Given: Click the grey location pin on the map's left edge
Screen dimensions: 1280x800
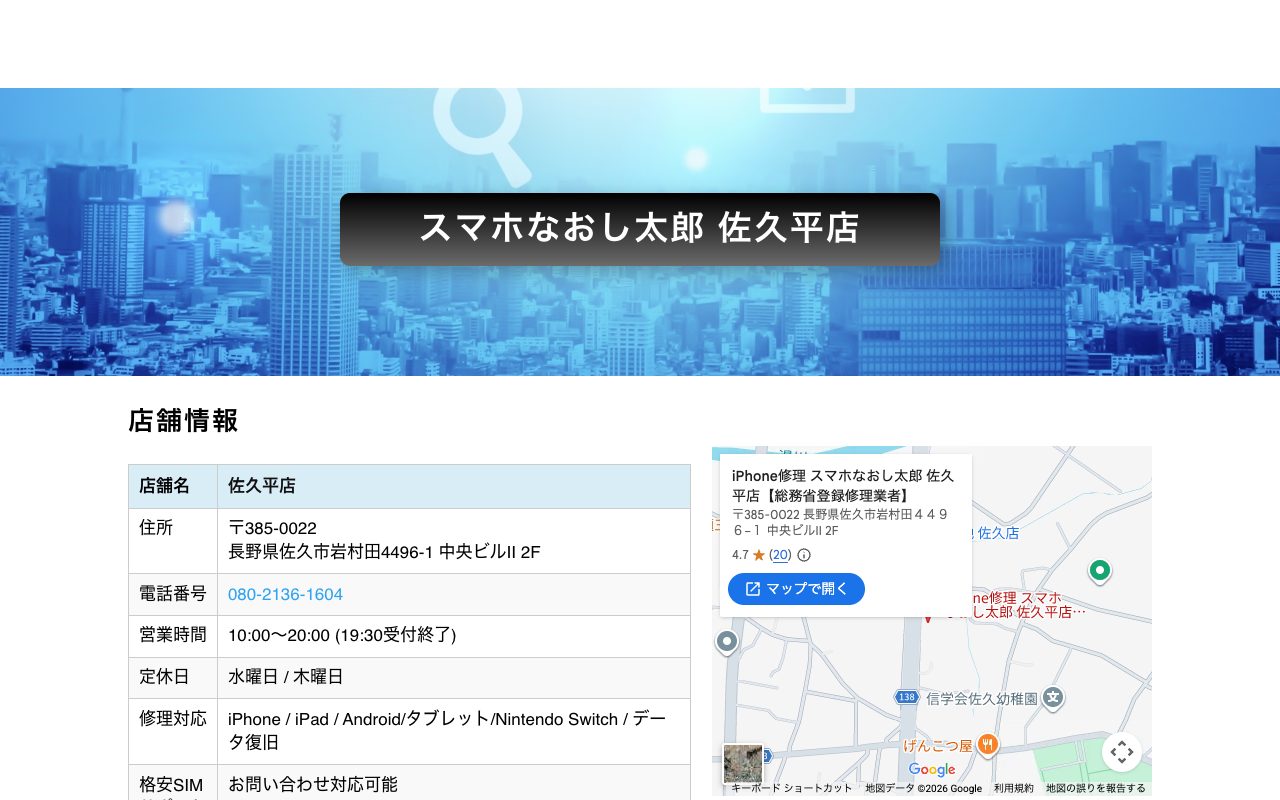Looking at the screenshot, I should tap(727, 642).
